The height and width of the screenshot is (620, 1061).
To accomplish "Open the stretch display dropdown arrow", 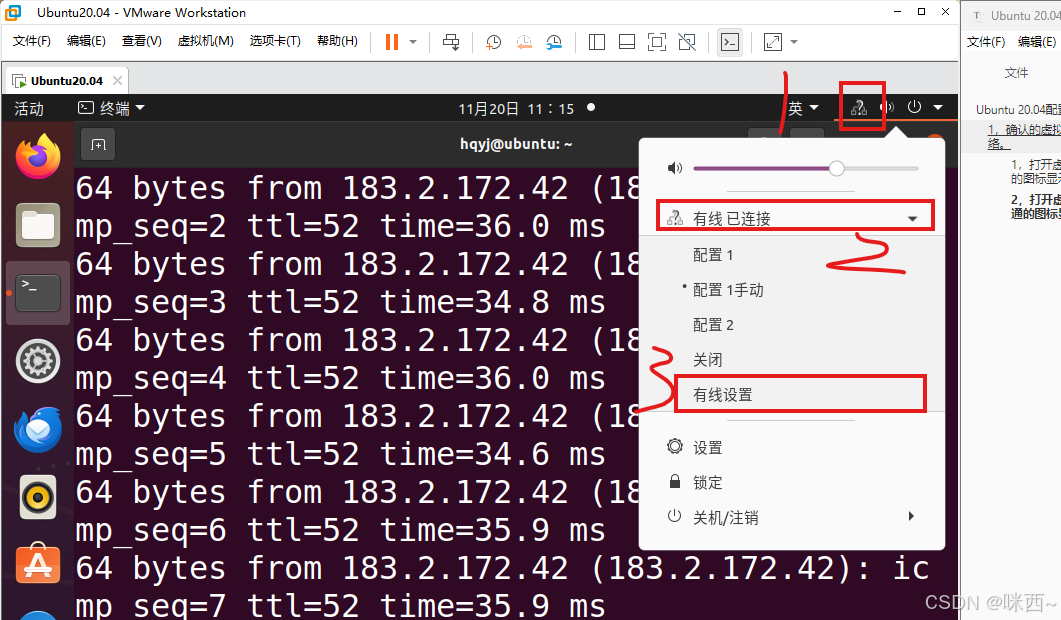I will click(794, 42).
